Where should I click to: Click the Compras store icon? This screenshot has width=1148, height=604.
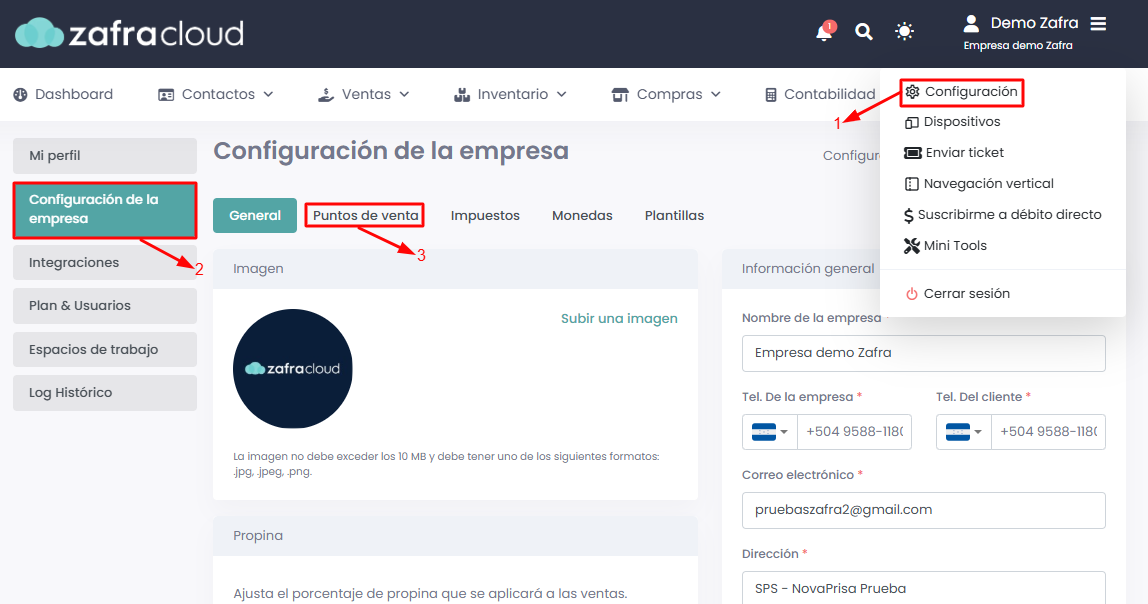[x=620, y=94]
